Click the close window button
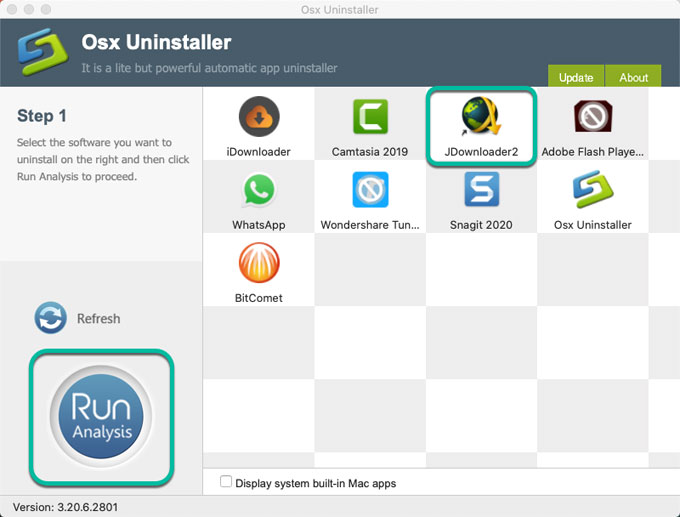The height and width of the screenshot is (517, 680). pos(12,9)
